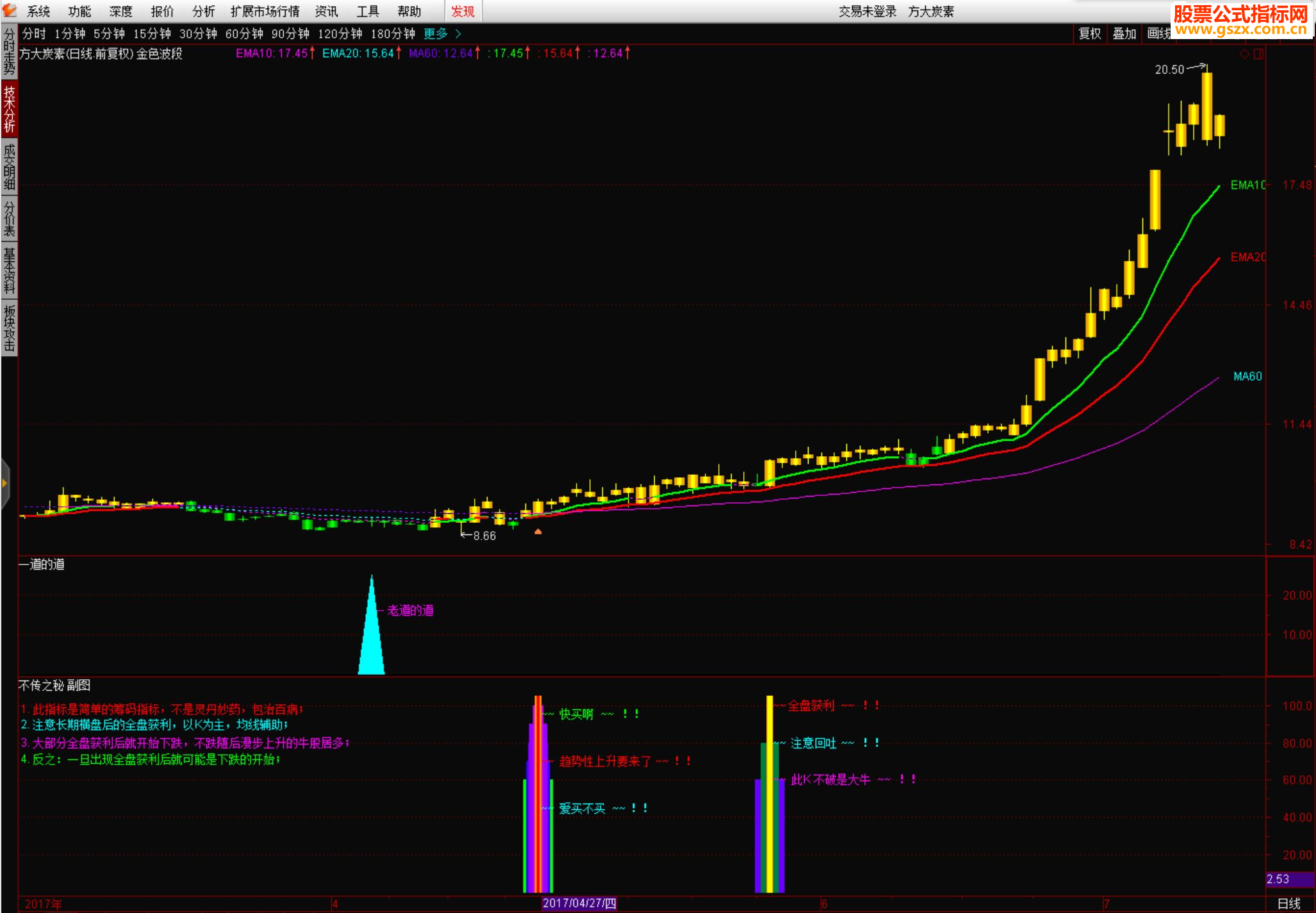This screenshot has height=913, width=1316.
Task: Click the chart title 方大炭素(日线.前复权) 金色波段
Action: (101, 54)
